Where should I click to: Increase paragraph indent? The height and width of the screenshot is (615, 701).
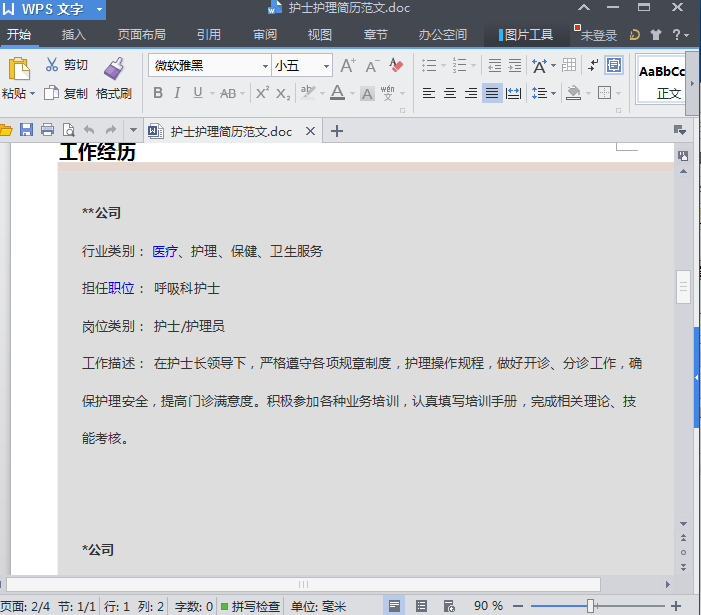click(x=515, y=66)
